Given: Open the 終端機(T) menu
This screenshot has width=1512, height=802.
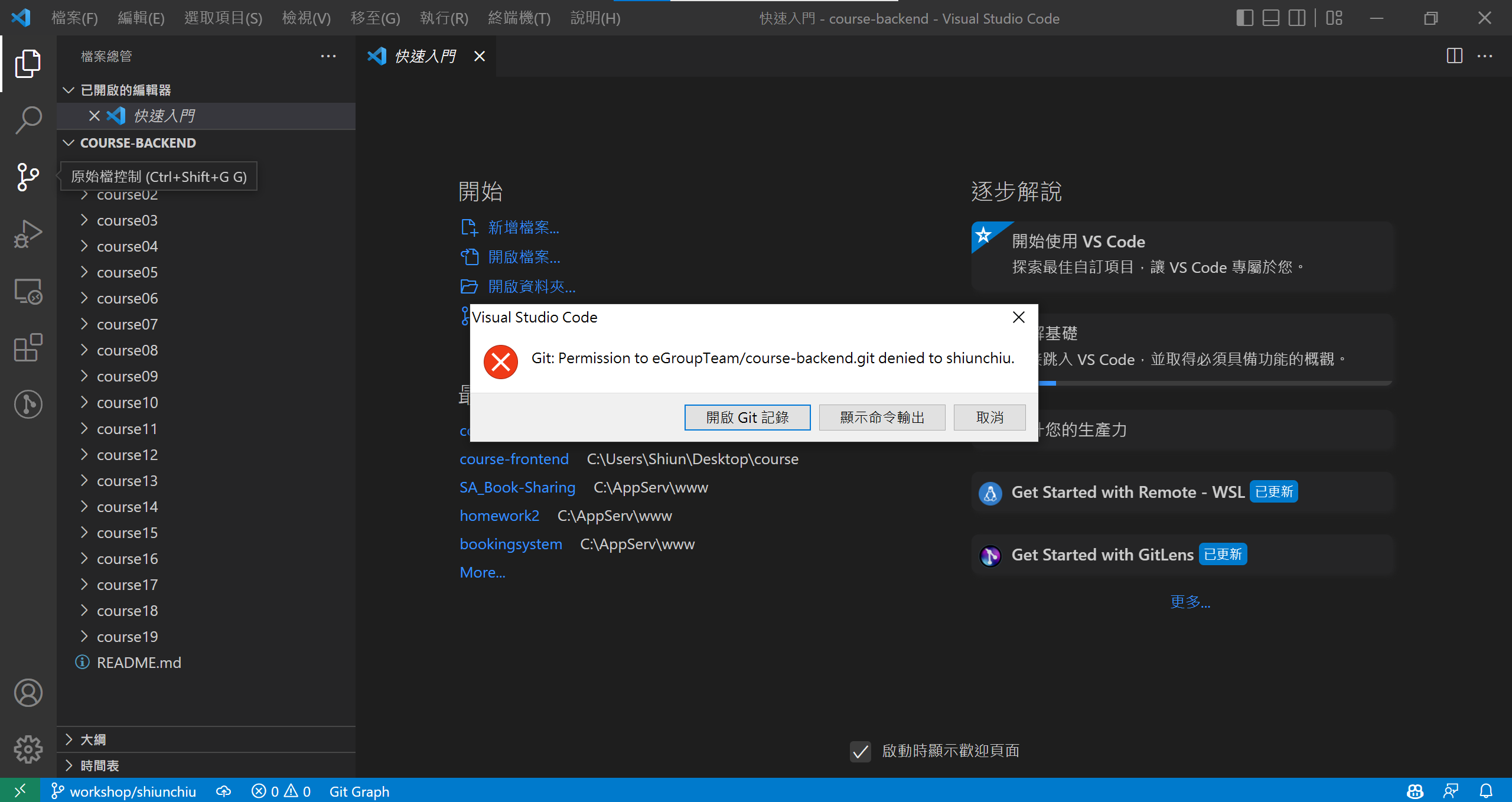Looking at the screenshot, I should [x=519, y=18].
